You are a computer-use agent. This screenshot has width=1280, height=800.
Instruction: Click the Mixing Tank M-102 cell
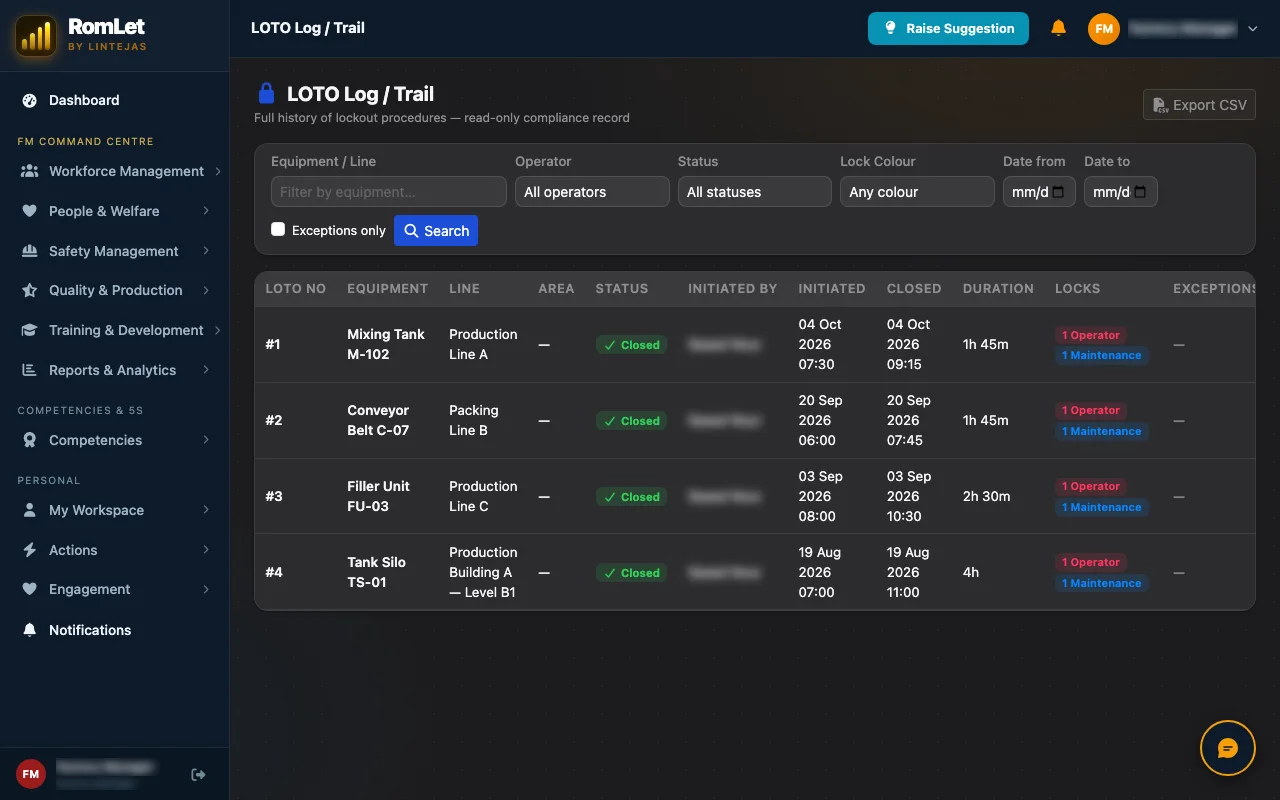click(386, 344)
